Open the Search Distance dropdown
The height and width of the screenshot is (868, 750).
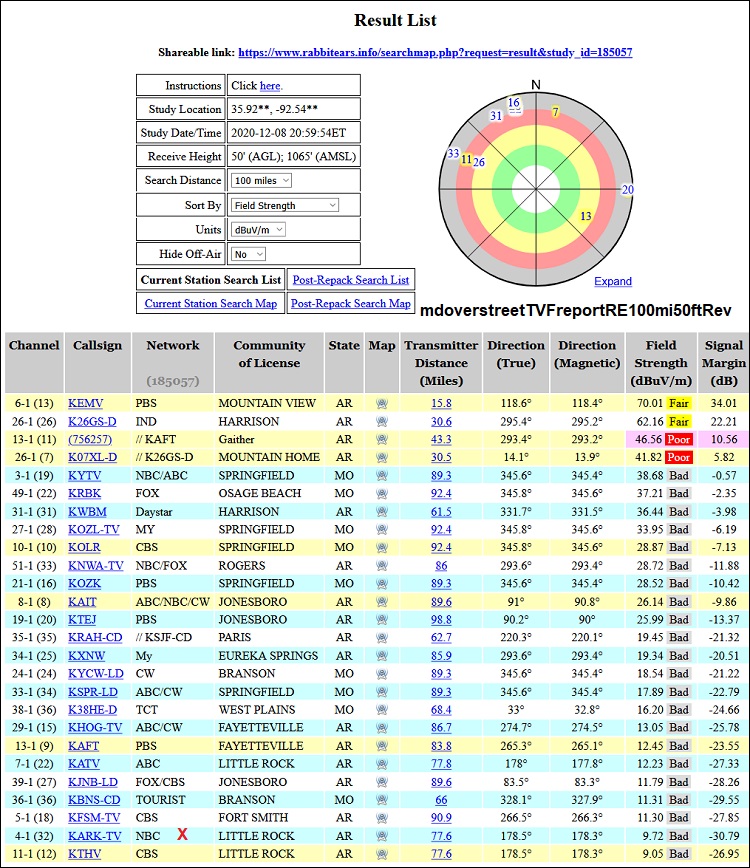261,181
